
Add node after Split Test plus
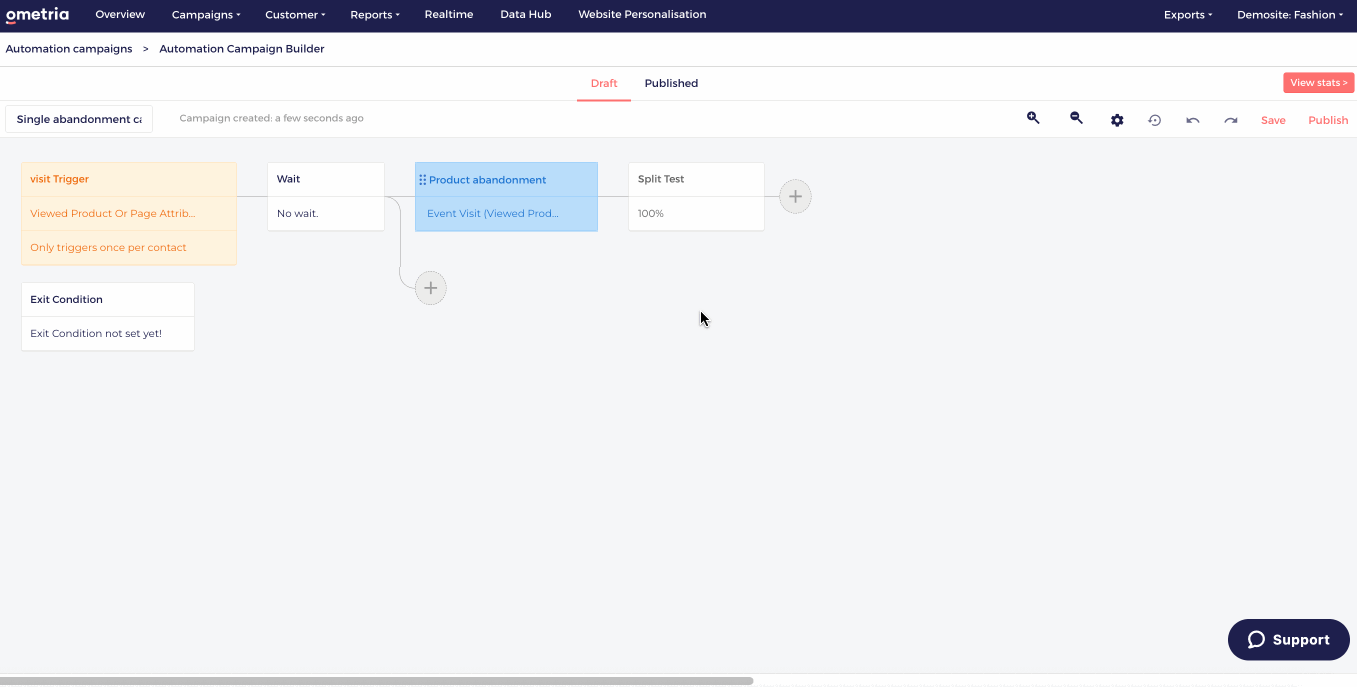[x=795, y=197]
